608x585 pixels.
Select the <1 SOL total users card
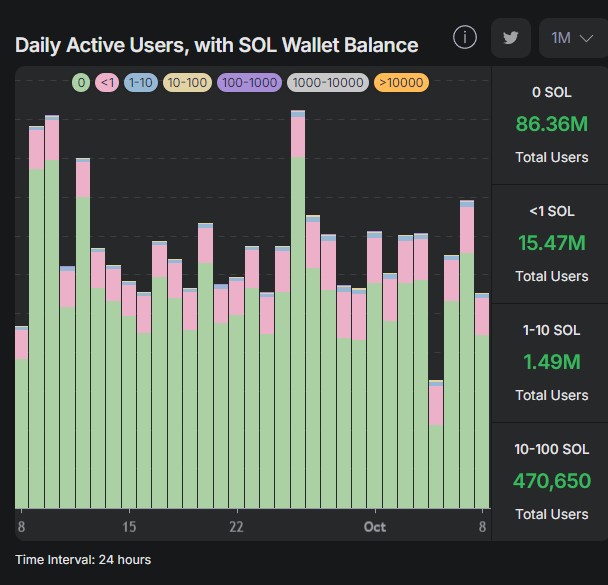[551, 243]
